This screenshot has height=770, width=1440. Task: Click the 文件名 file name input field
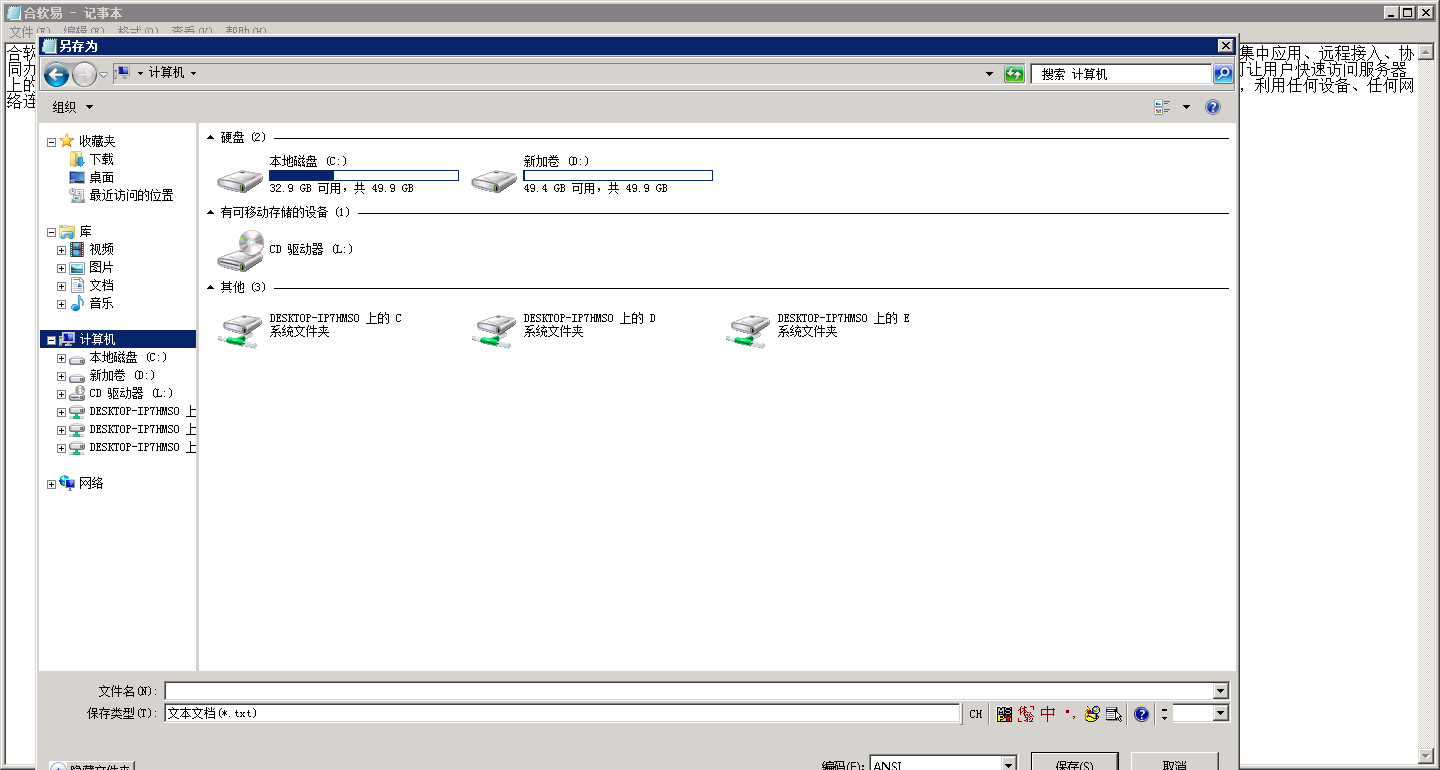pyautogui.click(x=688, y=691)
